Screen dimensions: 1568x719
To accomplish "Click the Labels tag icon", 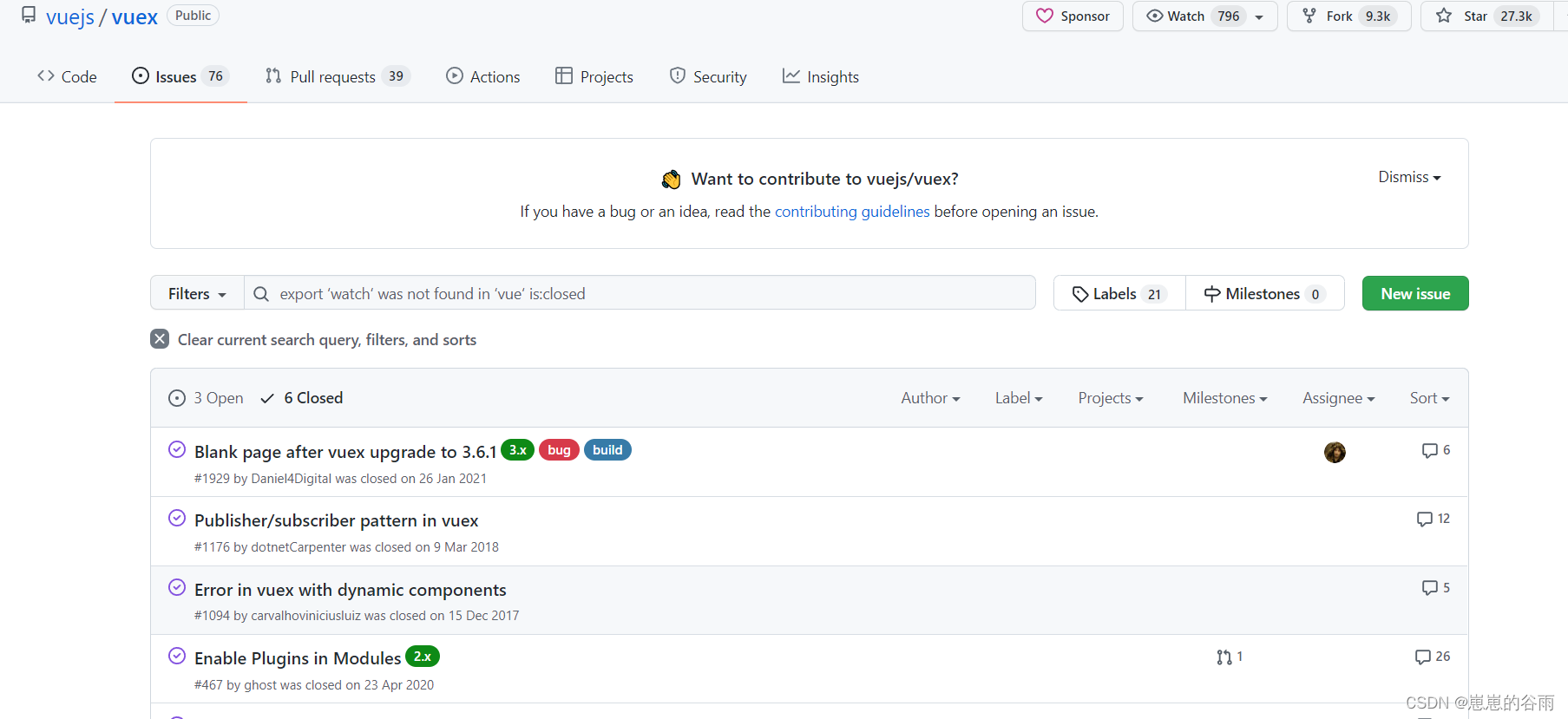I will click(x=1080, y=294).
